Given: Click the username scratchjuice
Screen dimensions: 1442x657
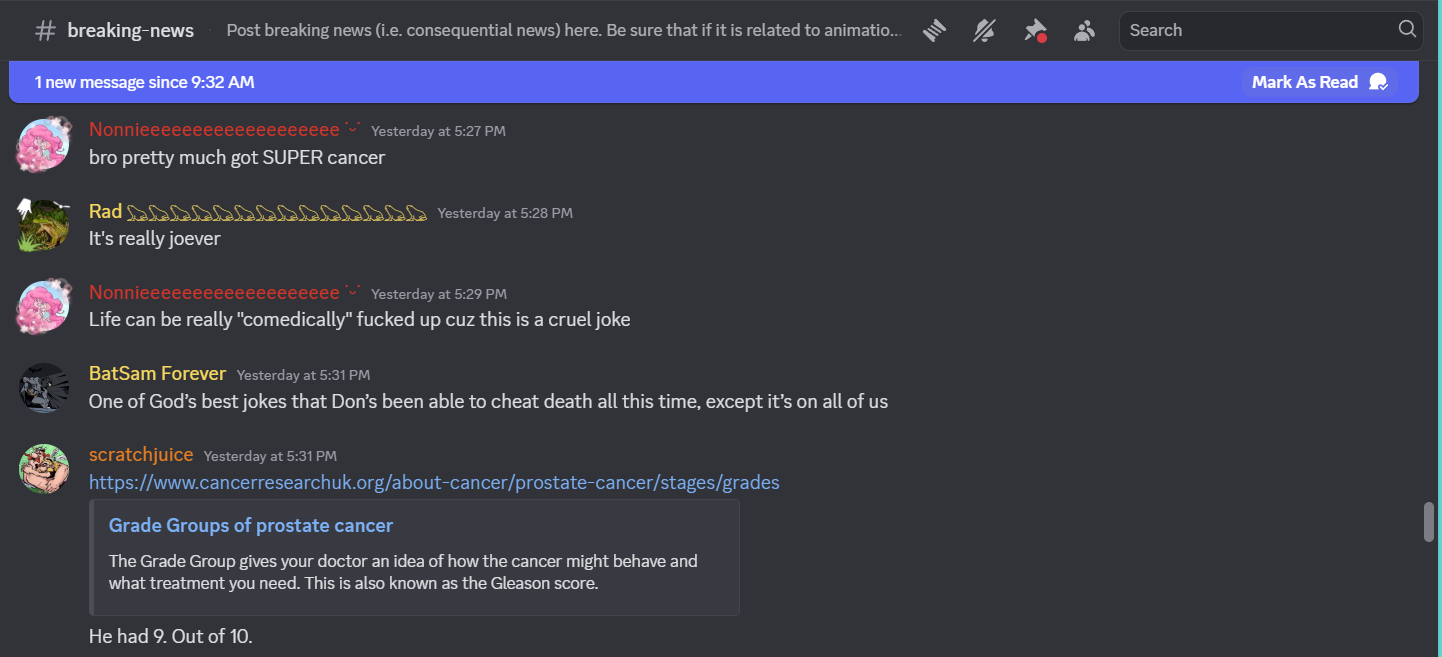Looking at the screenshot, I should pyautogui.click(x=141, y=455).
